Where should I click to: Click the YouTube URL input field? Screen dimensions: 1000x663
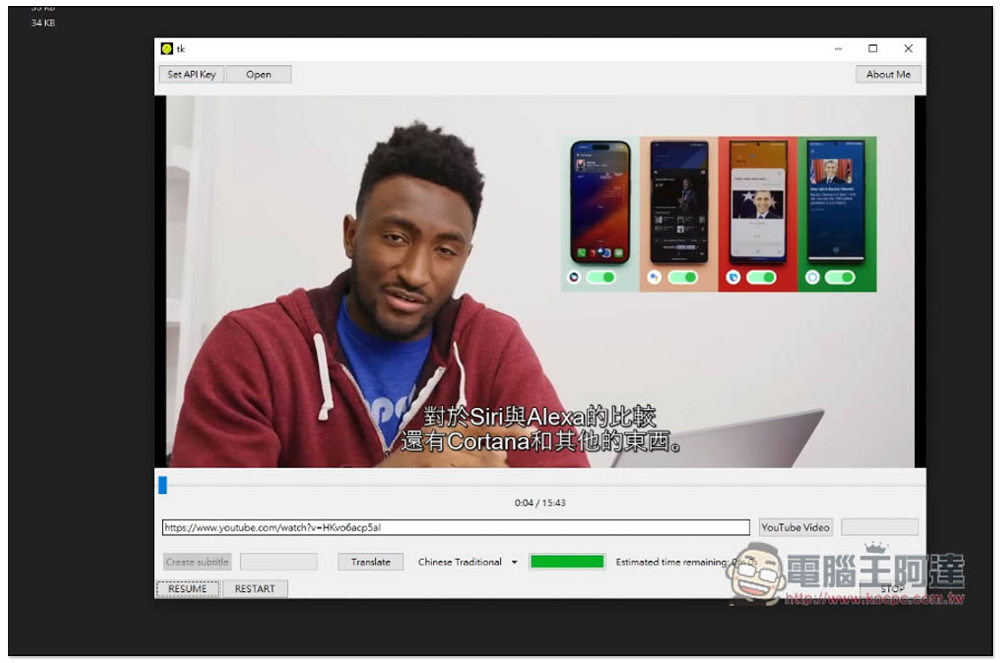tap(455, 527)
